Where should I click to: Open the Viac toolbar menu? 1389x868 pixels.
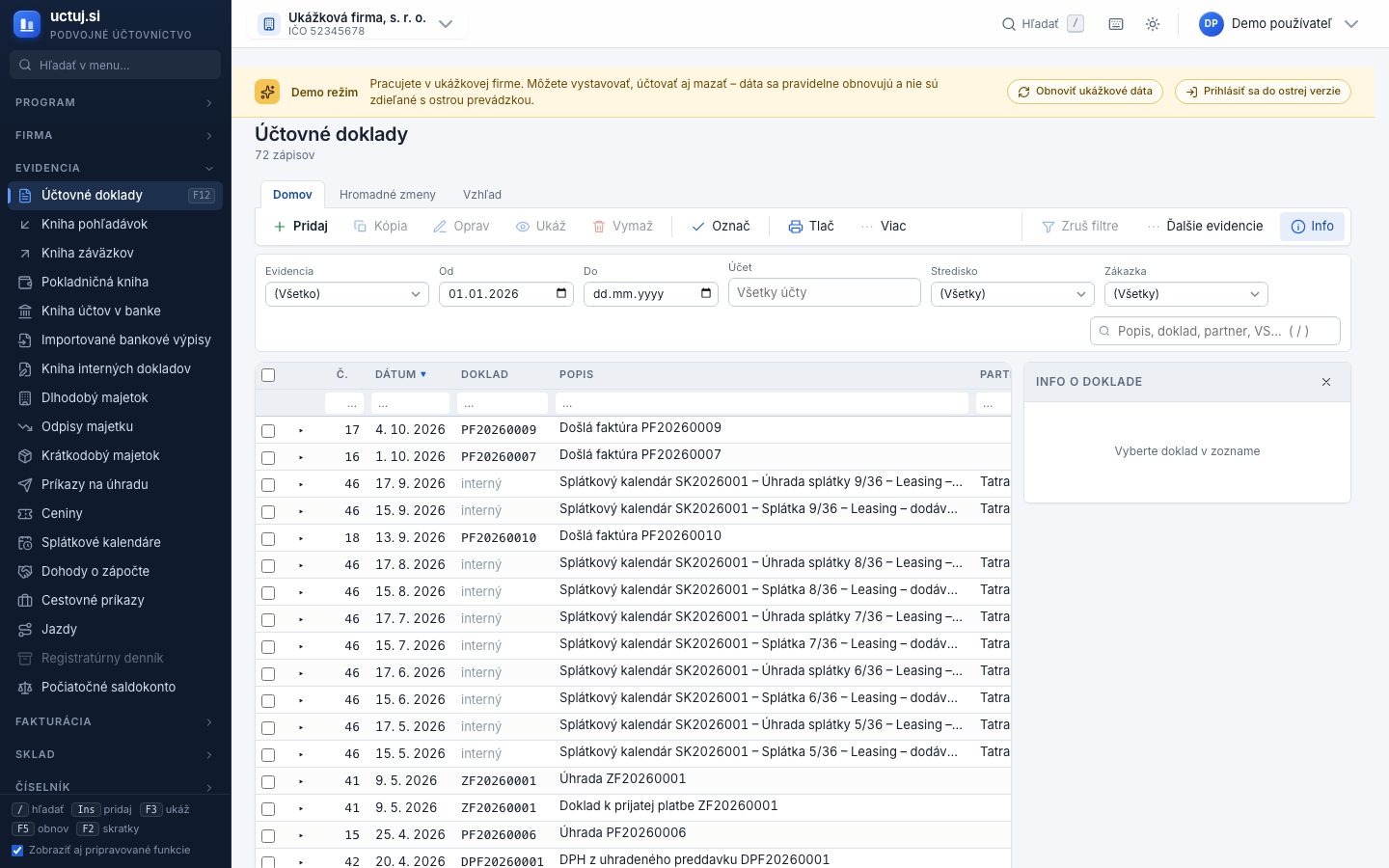coord(884,226)
